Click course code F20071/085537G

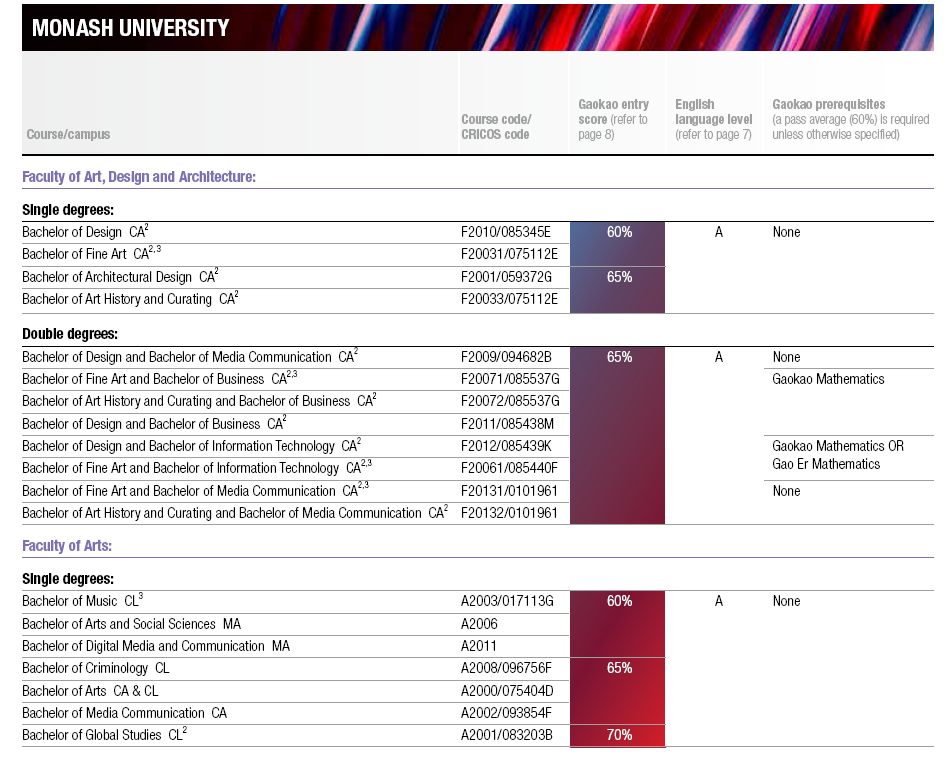pyautogui.click(x=510, y=379)
